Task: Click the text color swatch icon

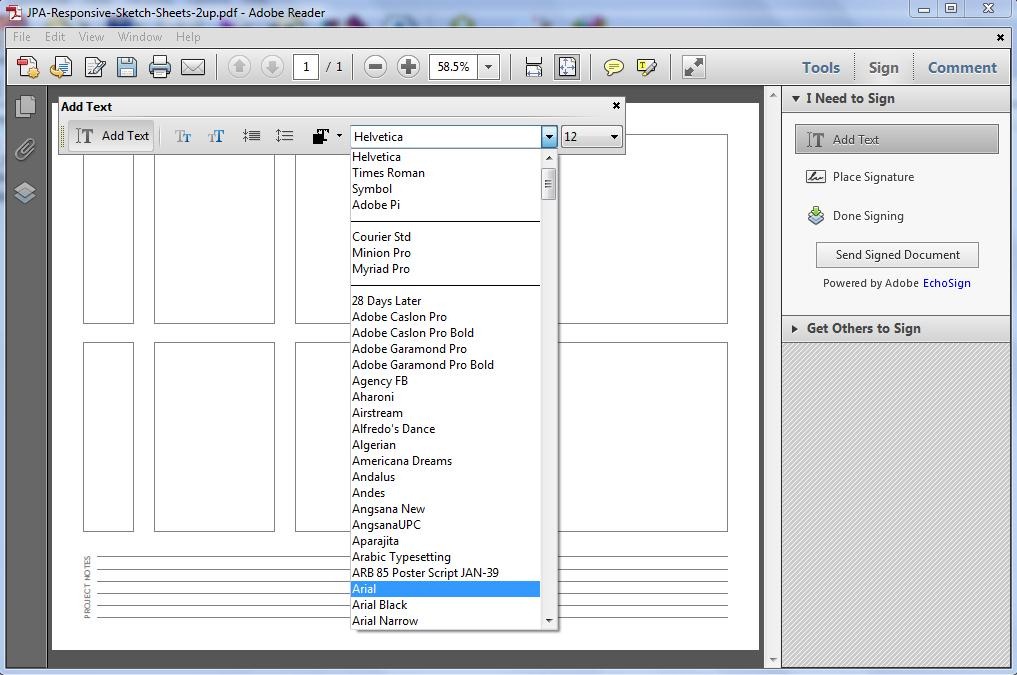Action: (321, 136)
